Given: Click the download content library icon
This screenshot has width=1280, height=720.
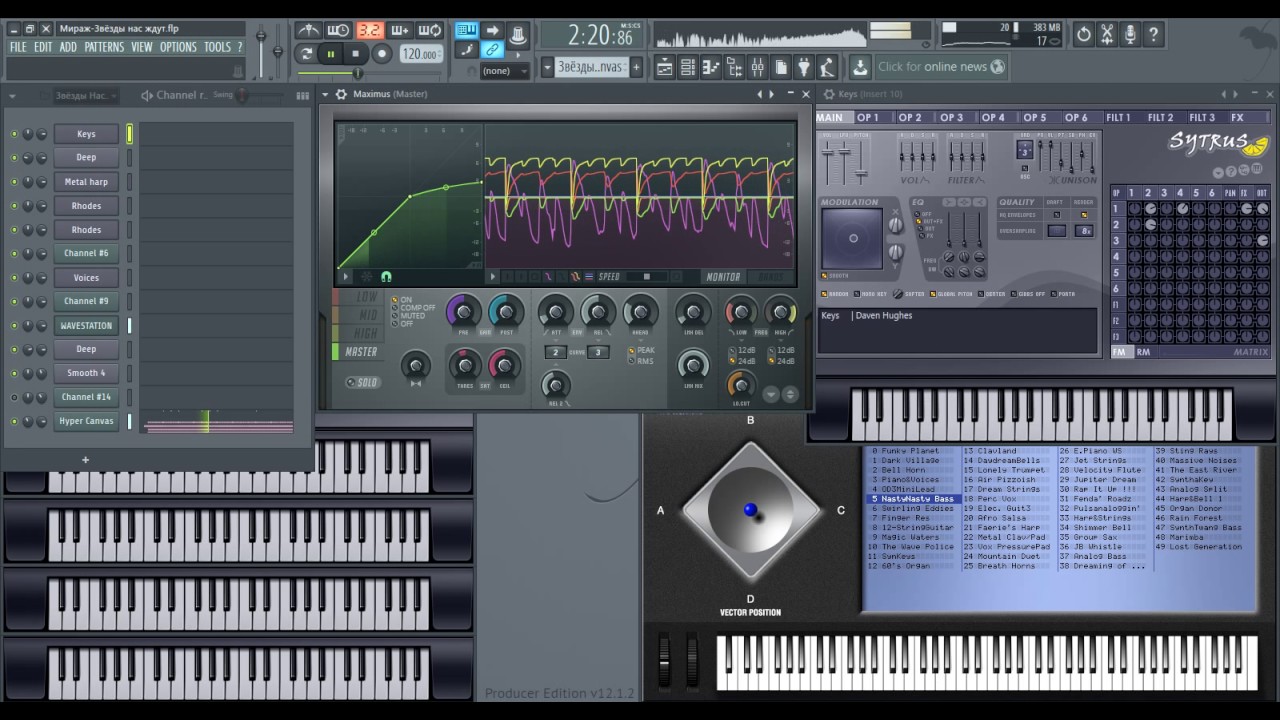Looking at the screenshot, I should pyautogui.click(x=860, y=67).
